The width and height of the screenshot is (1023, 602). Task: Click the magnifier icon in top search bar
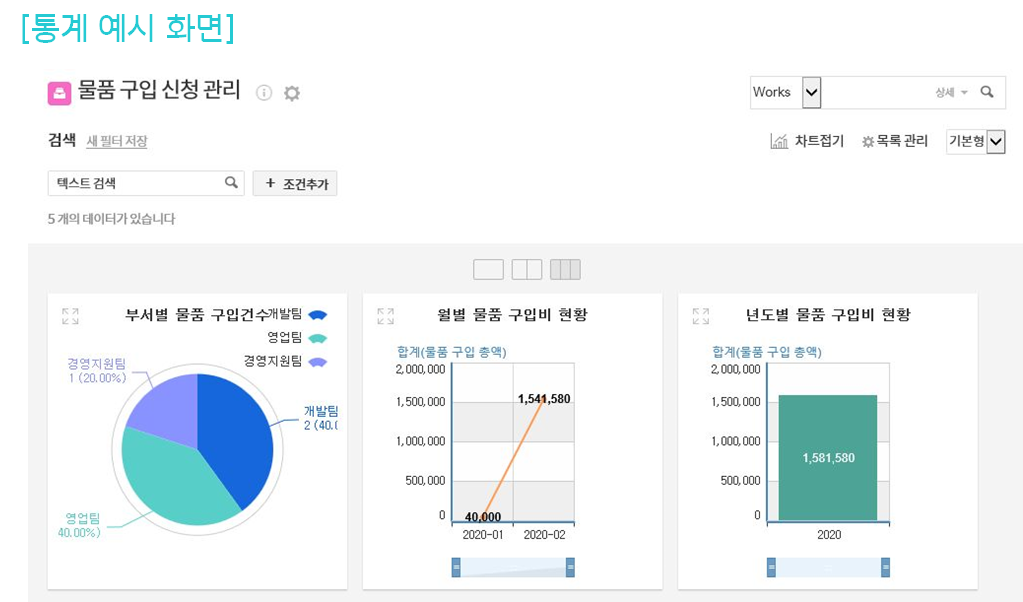click(x=987, y=92)
